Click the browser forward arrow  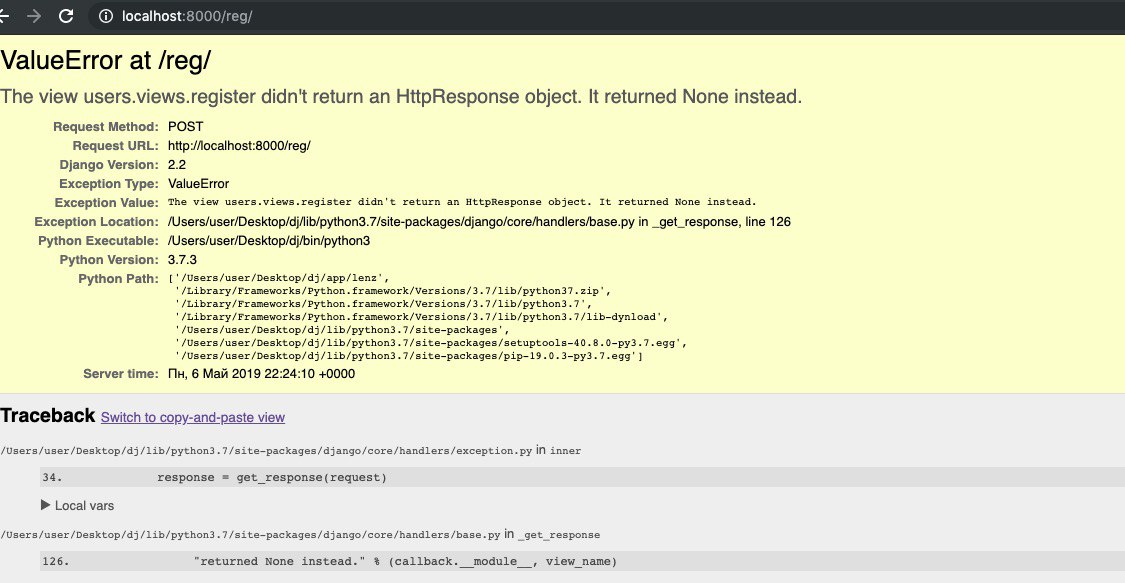tap(34, 16)
